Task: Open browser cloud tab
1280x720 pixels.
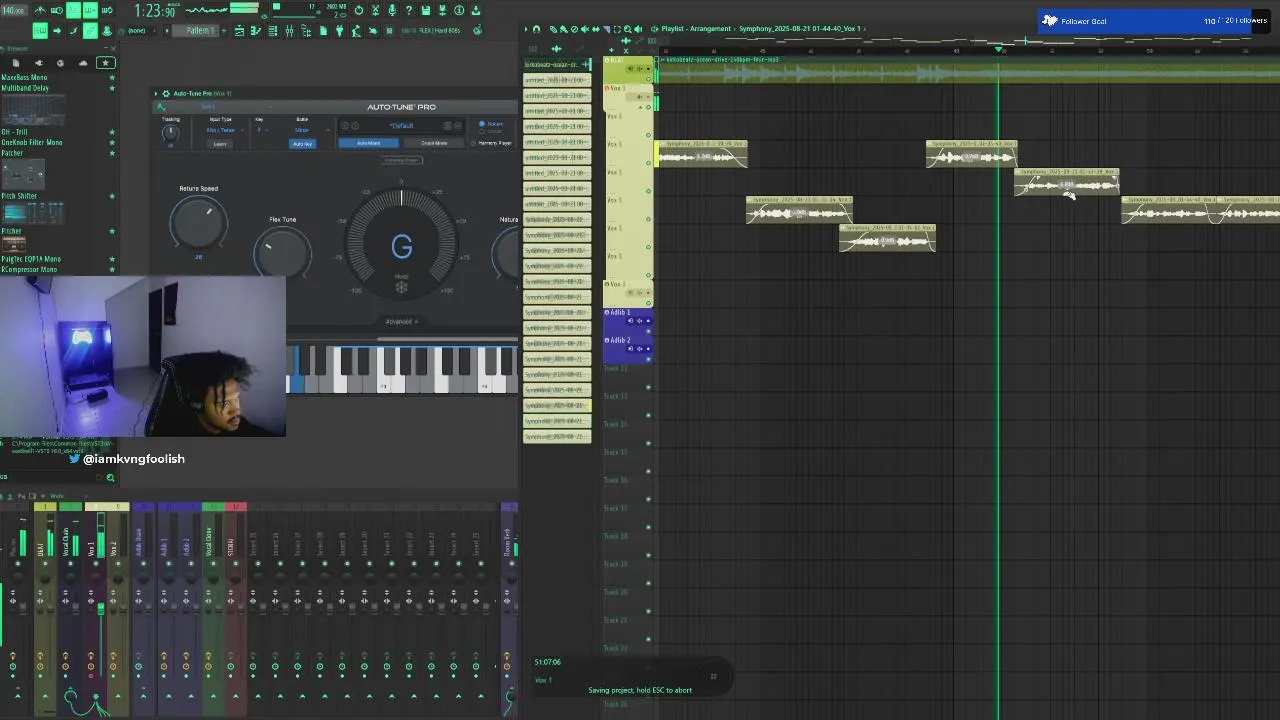Action: tap(83, 63)
